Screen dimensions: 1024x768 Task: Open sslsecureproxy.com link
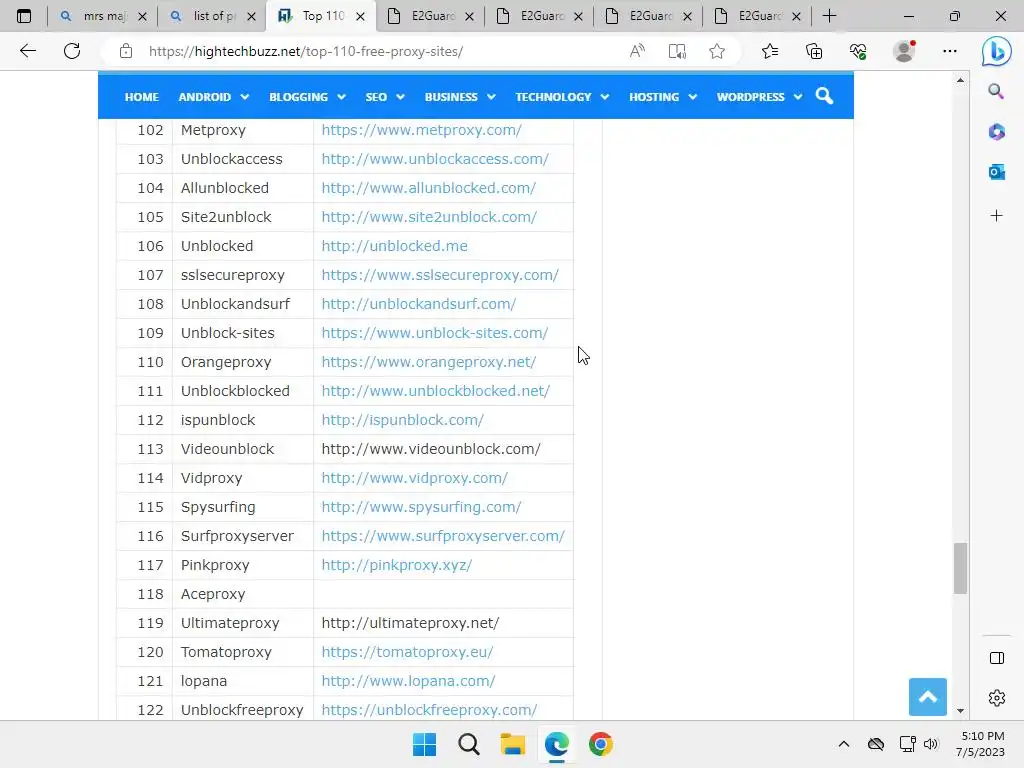(440, 275)
